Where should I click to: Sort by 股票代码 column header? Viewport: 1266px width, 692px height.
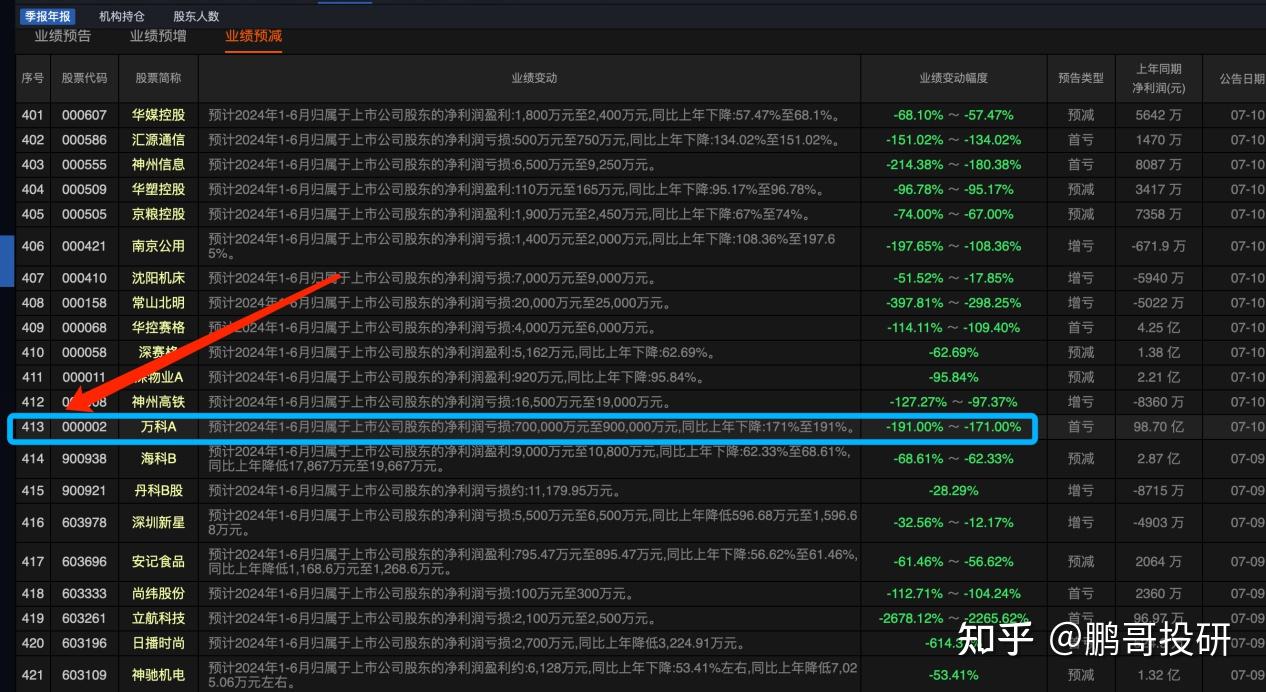[84, 78]
